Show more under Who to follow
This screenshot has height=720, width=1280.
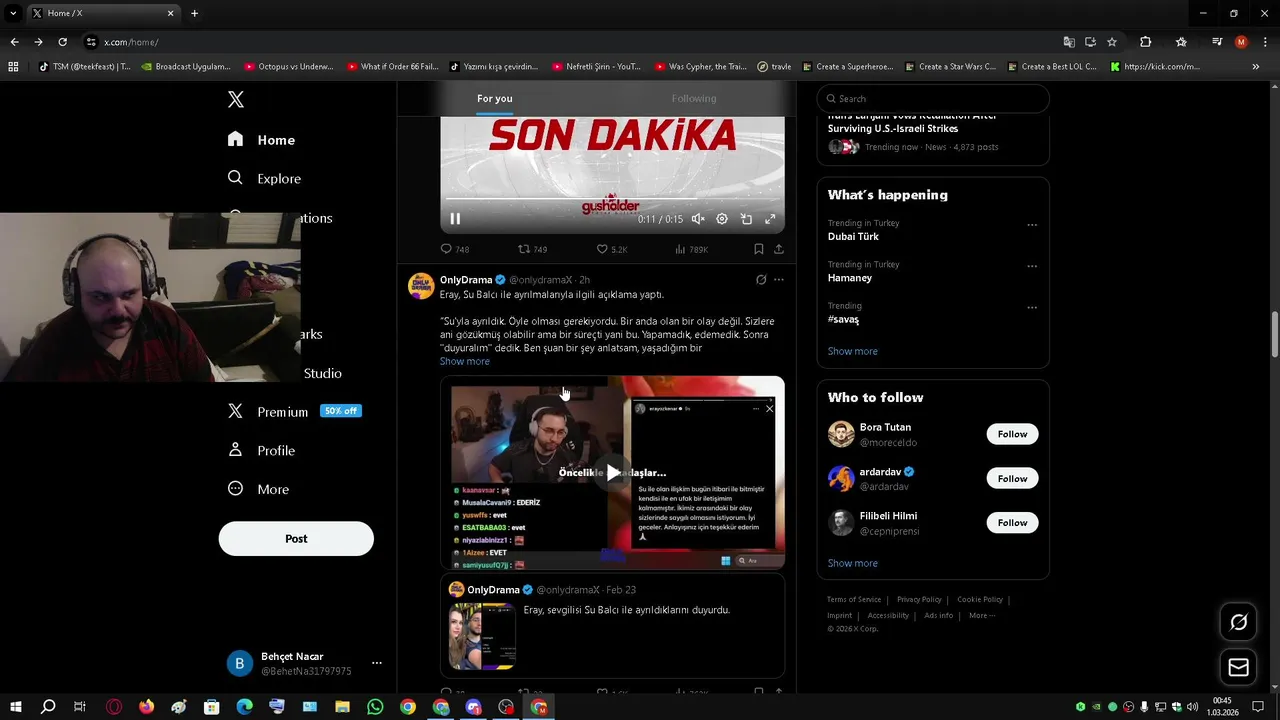(853, 563)
